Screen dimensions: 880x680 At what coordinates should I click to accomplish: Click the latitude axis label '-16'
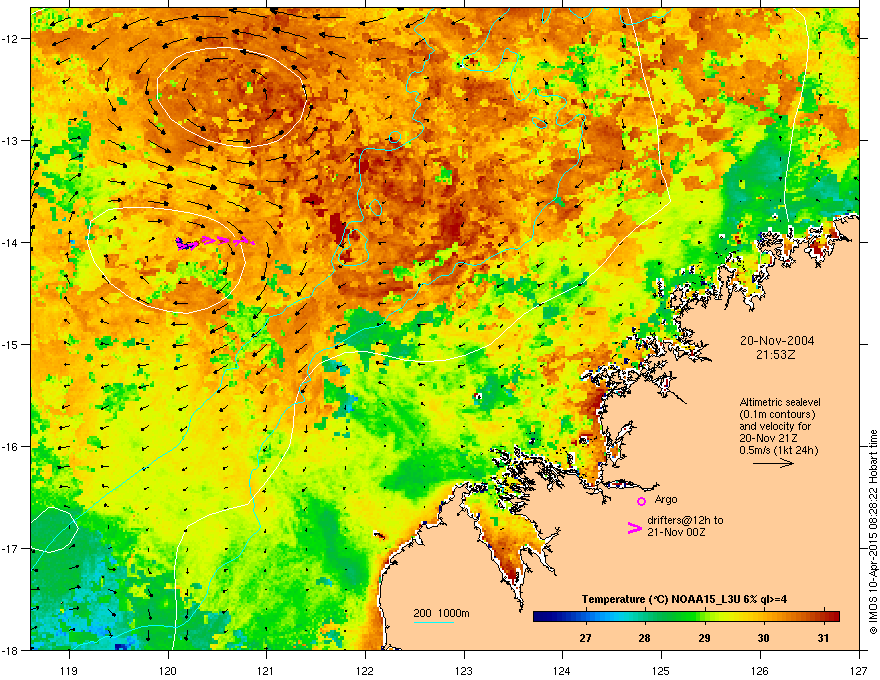(x=10, y=447)
